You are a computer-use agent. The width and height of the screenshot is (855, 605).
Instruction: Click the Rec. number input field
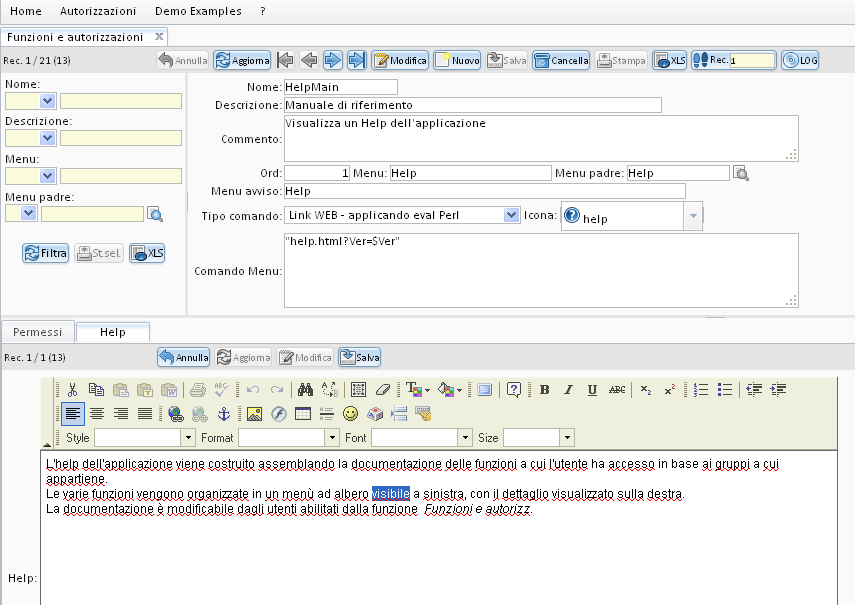point(752,60)
